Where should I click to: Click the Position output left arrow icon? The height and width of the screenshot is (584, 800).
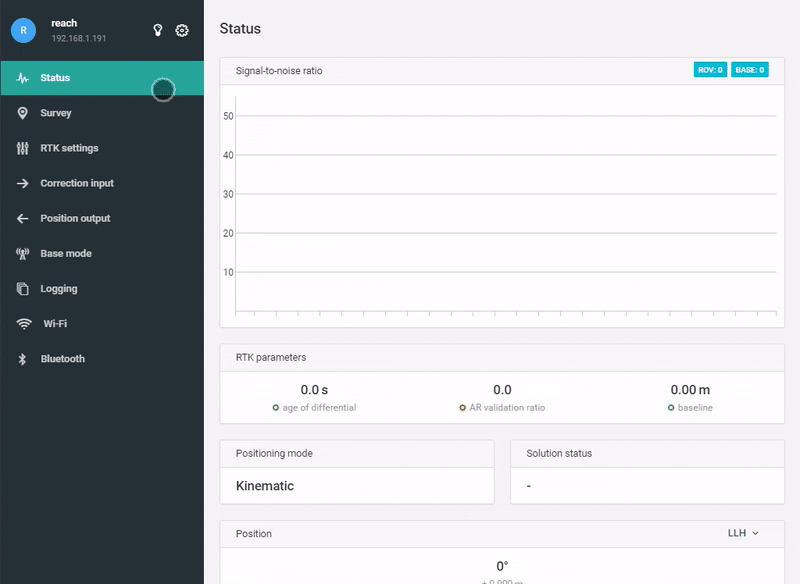pyautogui.click(x=22, y=218)
